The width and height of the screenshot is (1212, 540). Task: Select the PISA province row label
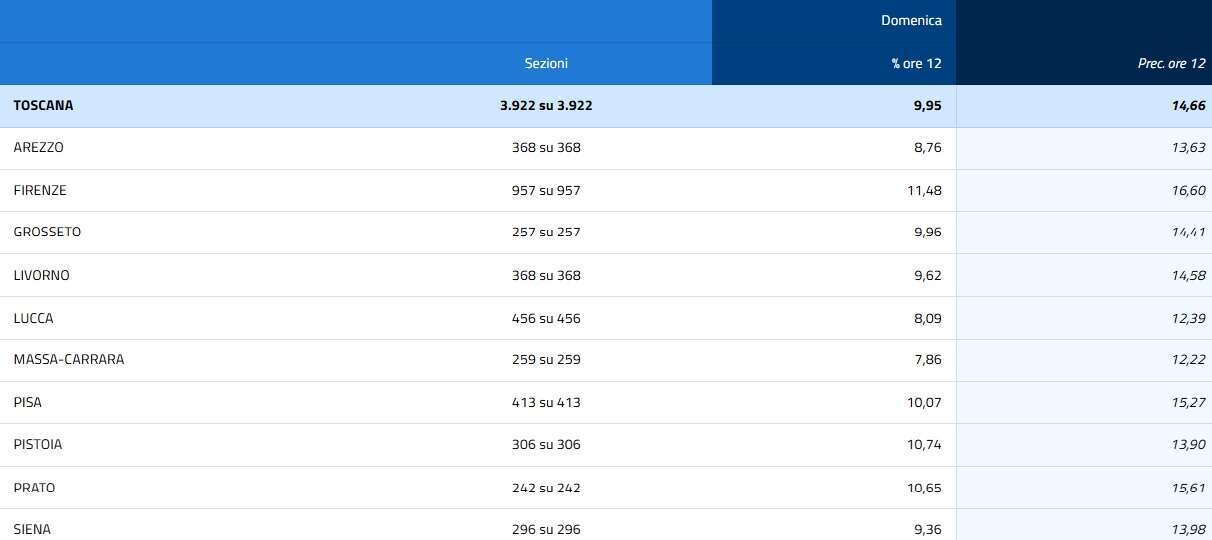point(28,402)
